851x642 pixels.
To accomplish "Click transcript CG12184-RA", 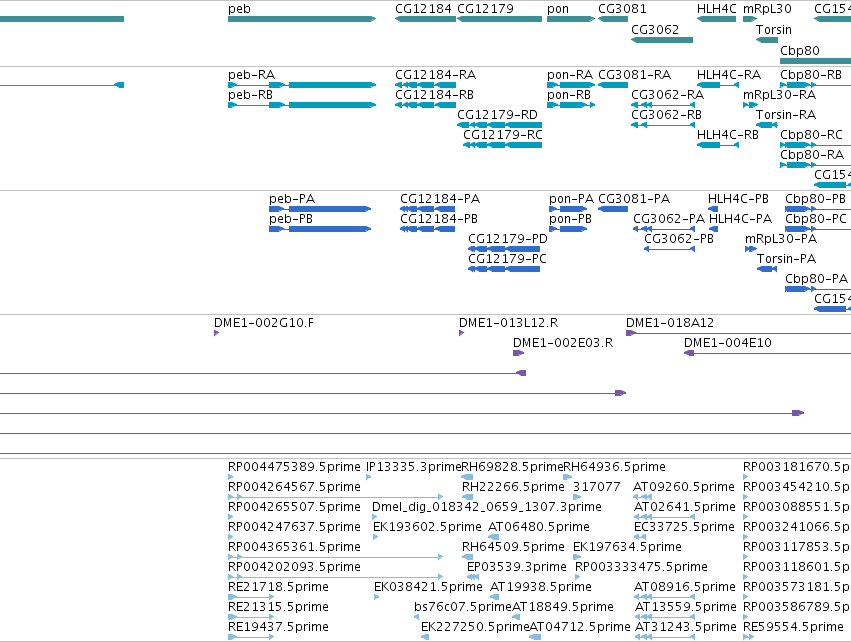I will tap(425, 85).
